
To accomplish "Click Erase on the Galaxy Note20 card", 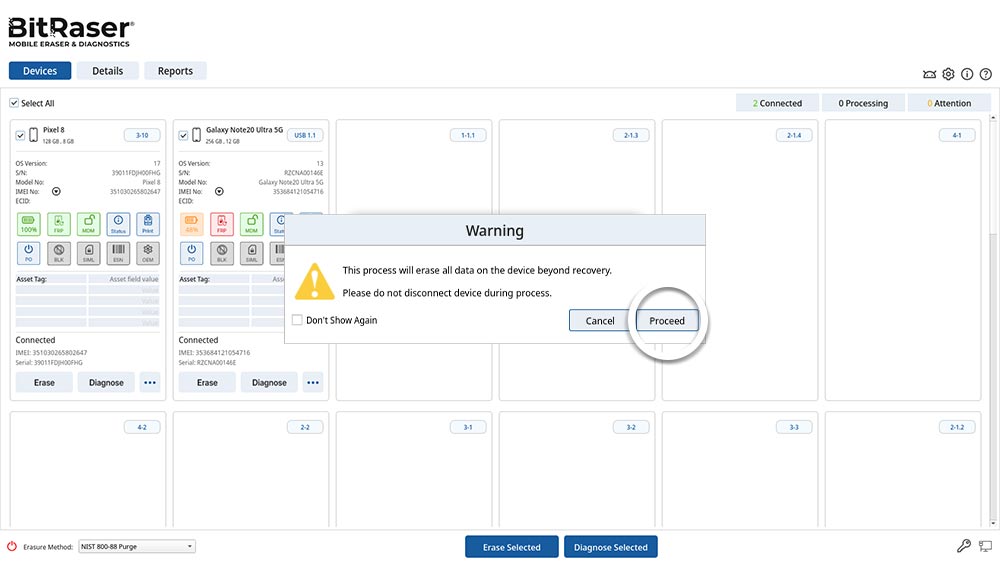I will 207,383.
